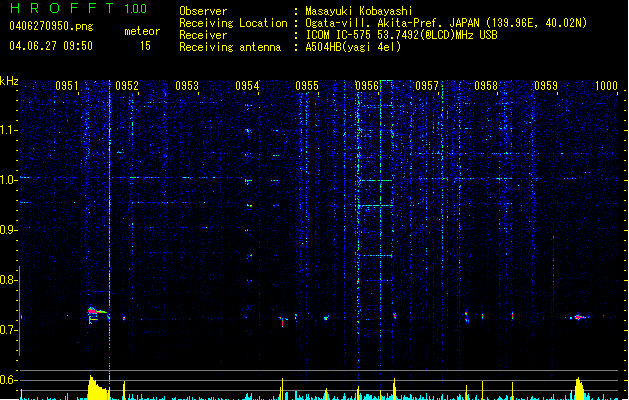Click the date stamp 04.06.27 09:50
The height and width of the screenshot is (400, 629).
click(51, 46)
